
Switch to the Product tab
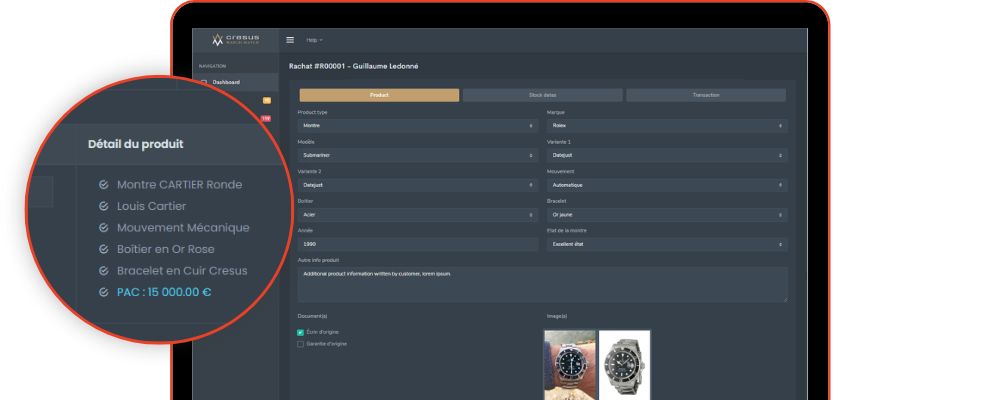(379, 95)
